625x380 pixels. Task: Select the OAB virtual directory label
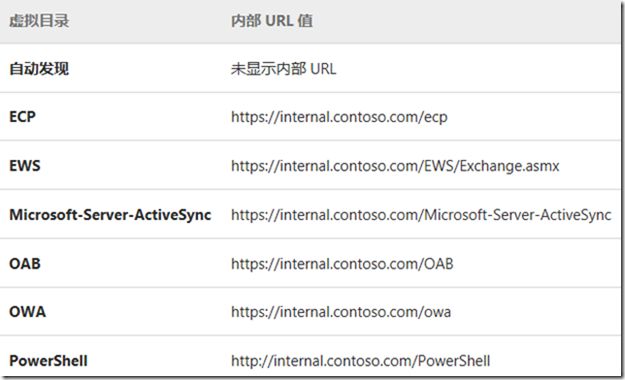[25, 264]
